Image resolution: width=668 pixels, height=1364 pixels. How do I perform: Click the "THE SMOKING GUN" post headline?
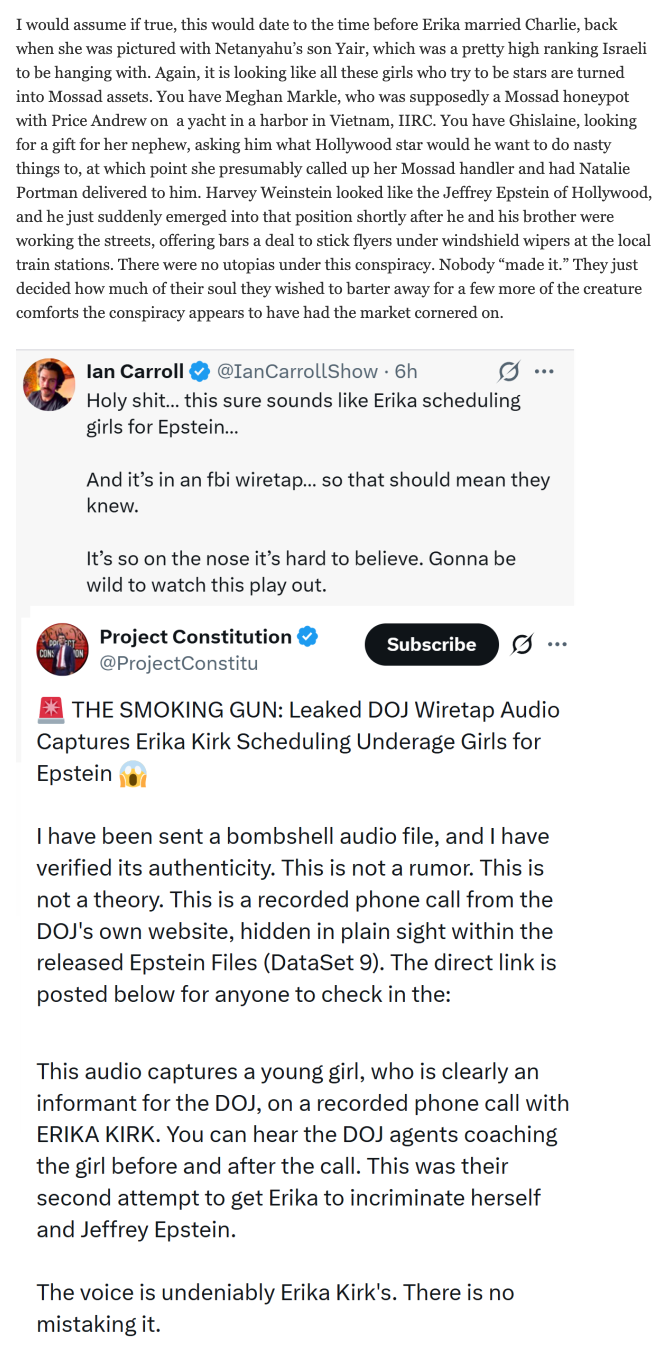pos(298,742)
